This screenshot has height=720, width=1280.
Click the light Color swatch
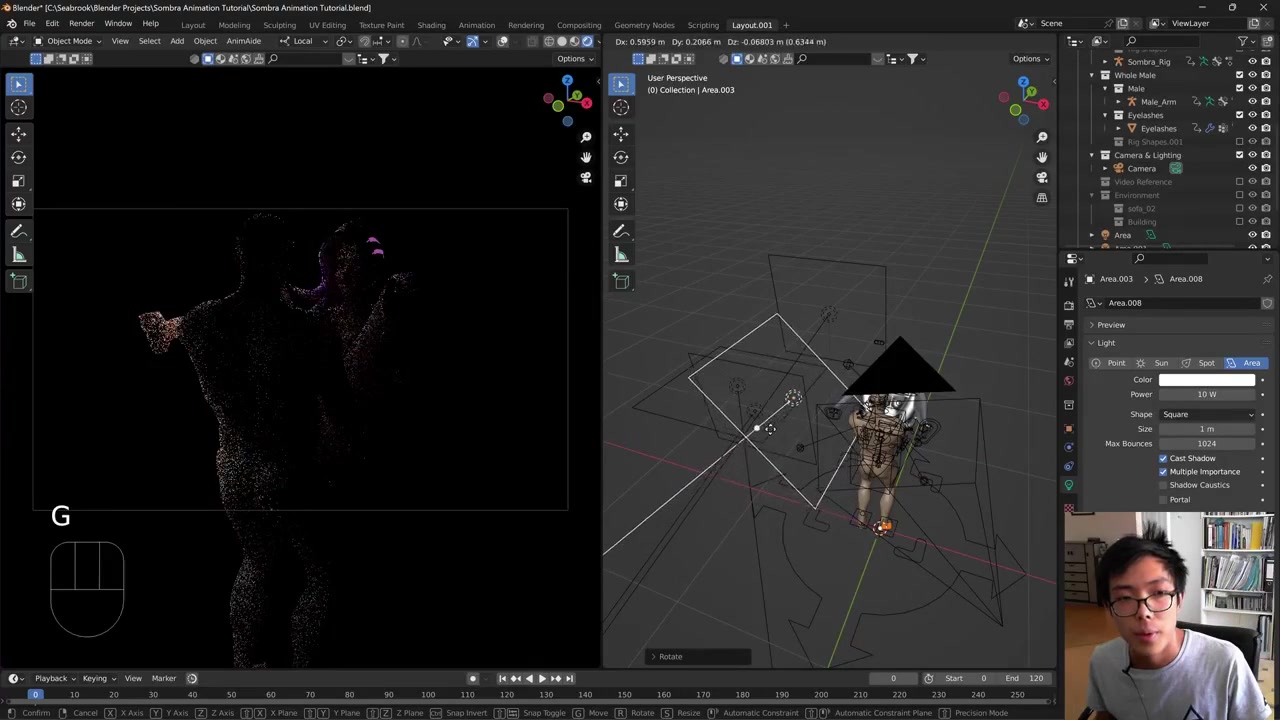(x=1206, y=380)
